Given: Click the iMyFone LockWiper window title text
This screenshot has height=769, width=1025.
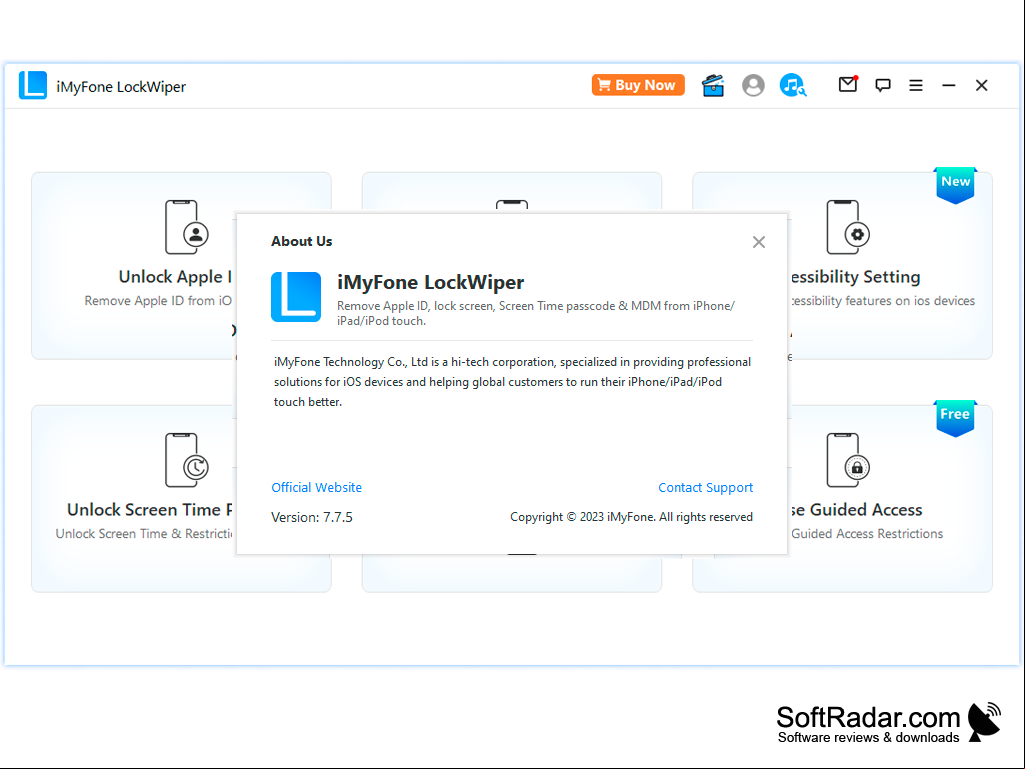Looking at the screenshot, I should 121,86.
